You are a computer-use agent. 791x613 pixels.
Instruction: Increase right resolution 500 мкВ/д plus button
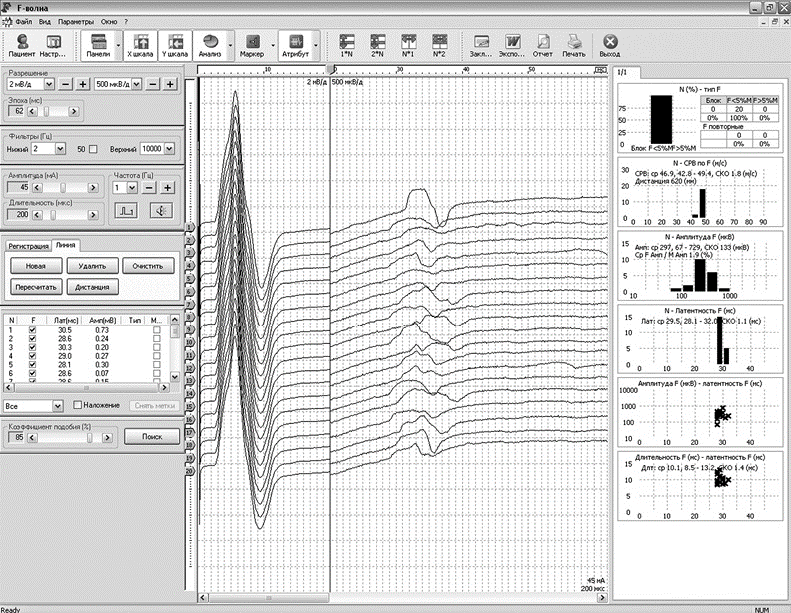coord(170,84)
